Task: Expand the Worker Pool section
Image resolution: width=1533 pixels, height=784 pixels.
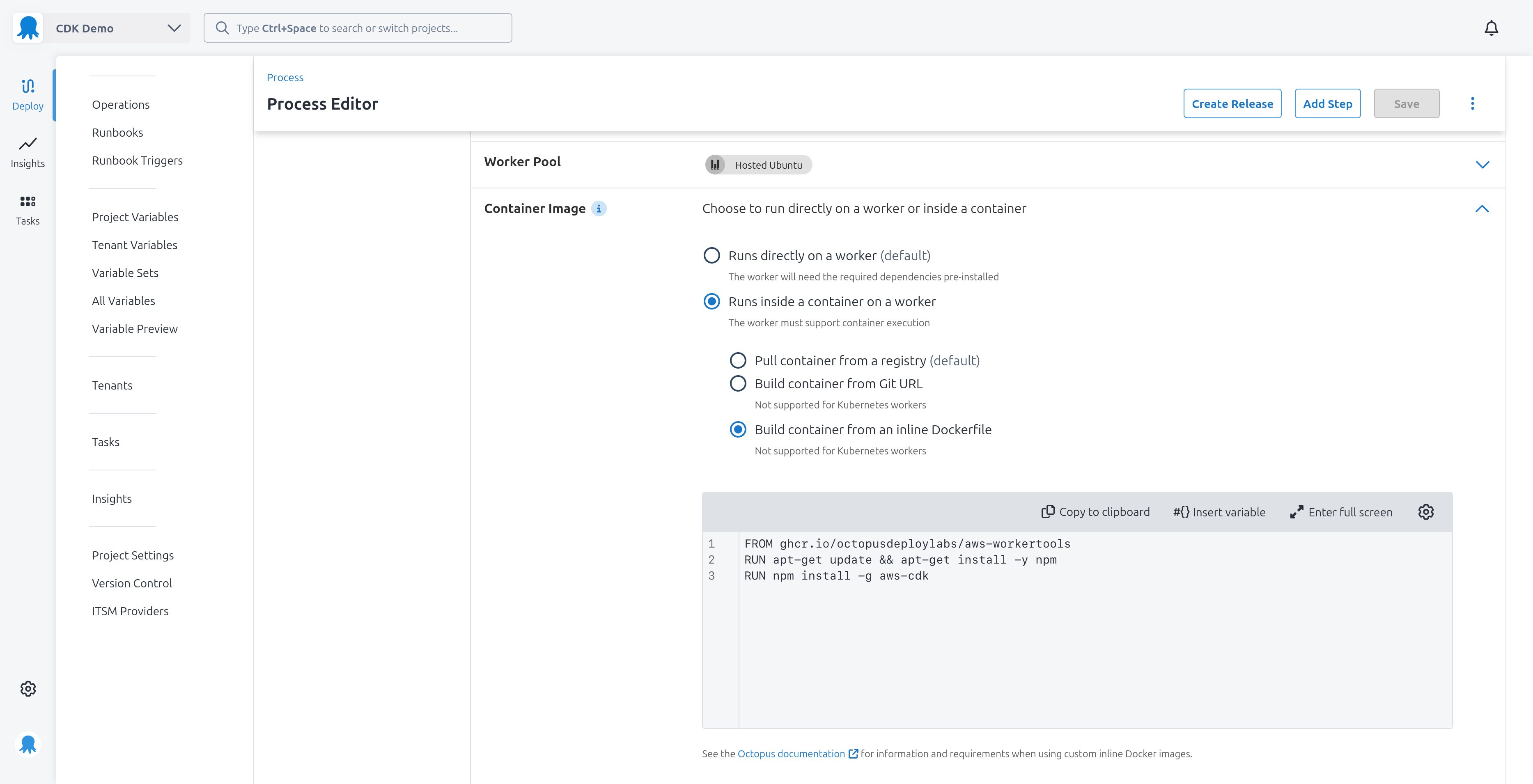Action: pyautogui.click(x=1483, y=165)
